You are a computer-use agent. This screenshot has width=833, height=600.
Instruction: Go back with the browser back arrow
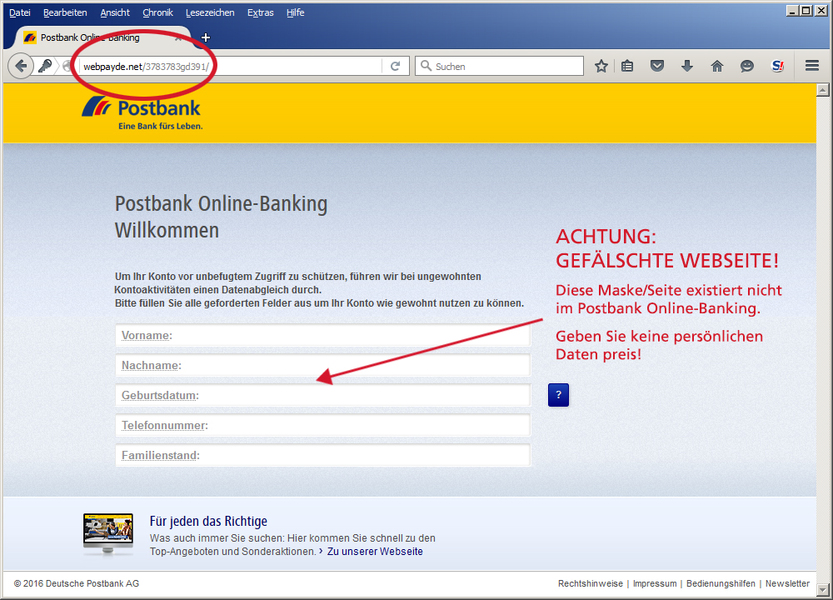coord(21,66)
